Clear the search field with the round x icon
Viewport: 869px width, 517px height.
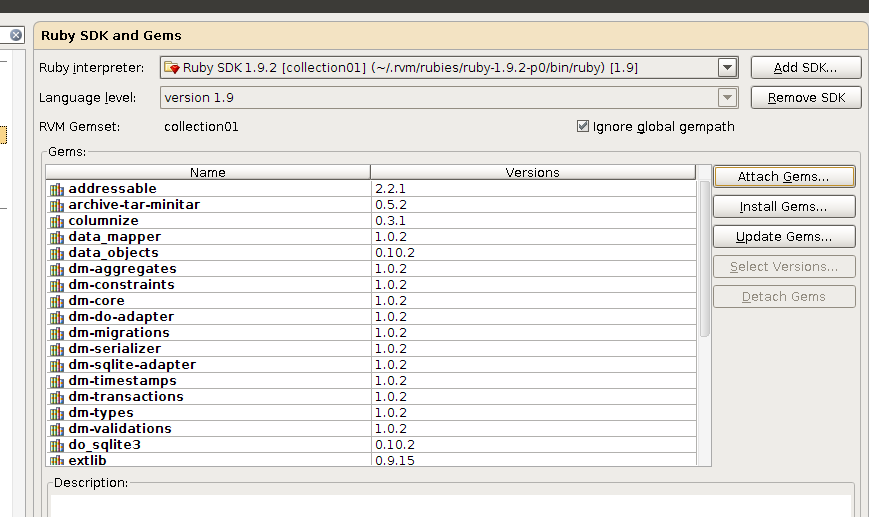16,35
